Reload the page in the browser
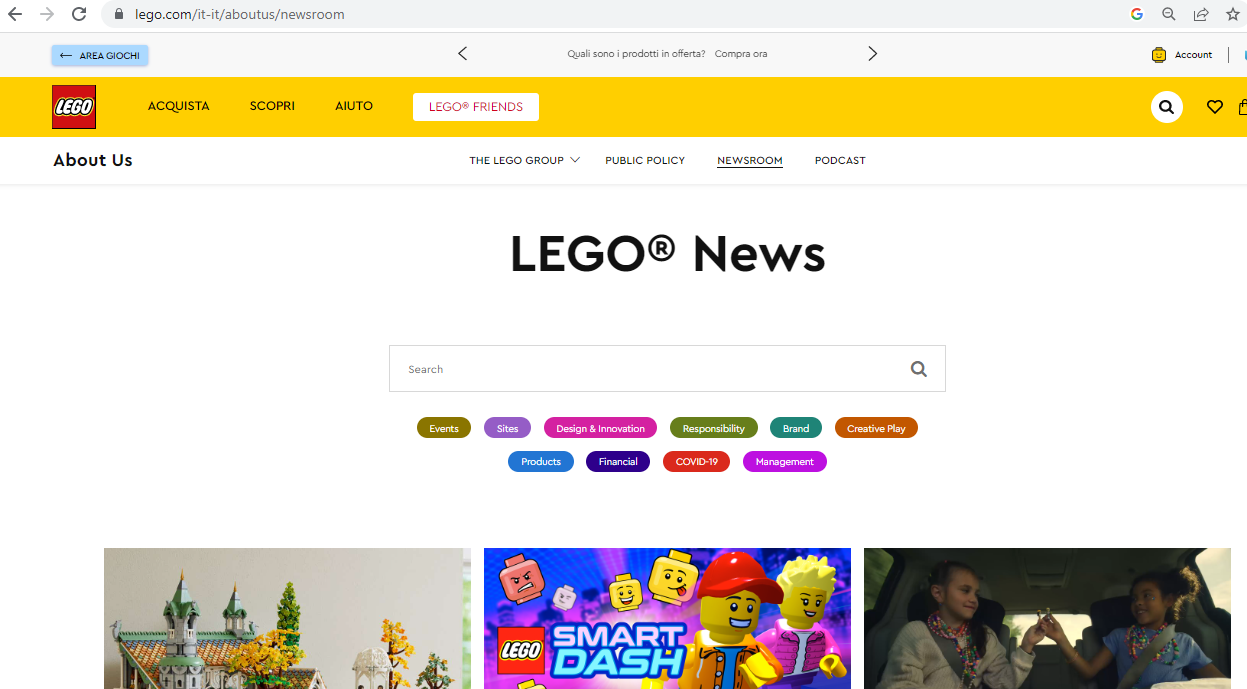 click(79, 14)
